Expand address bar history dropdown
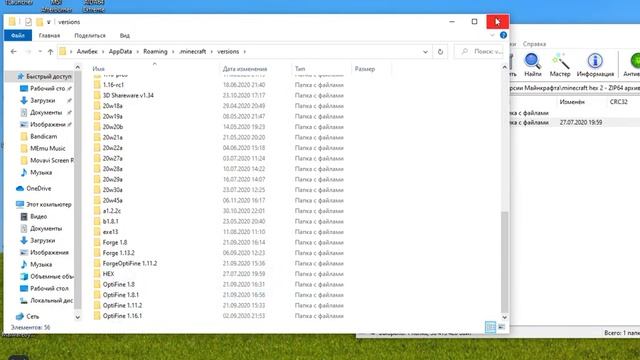 coord(425,52)
